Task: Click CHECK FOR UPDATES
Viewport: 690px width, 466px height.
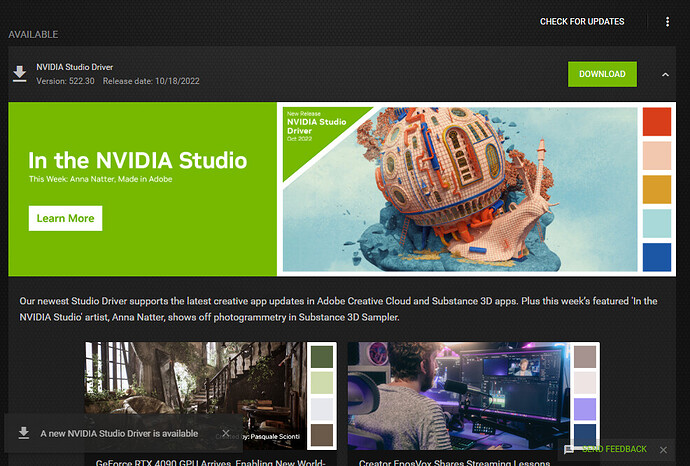Action: [582, 22]
